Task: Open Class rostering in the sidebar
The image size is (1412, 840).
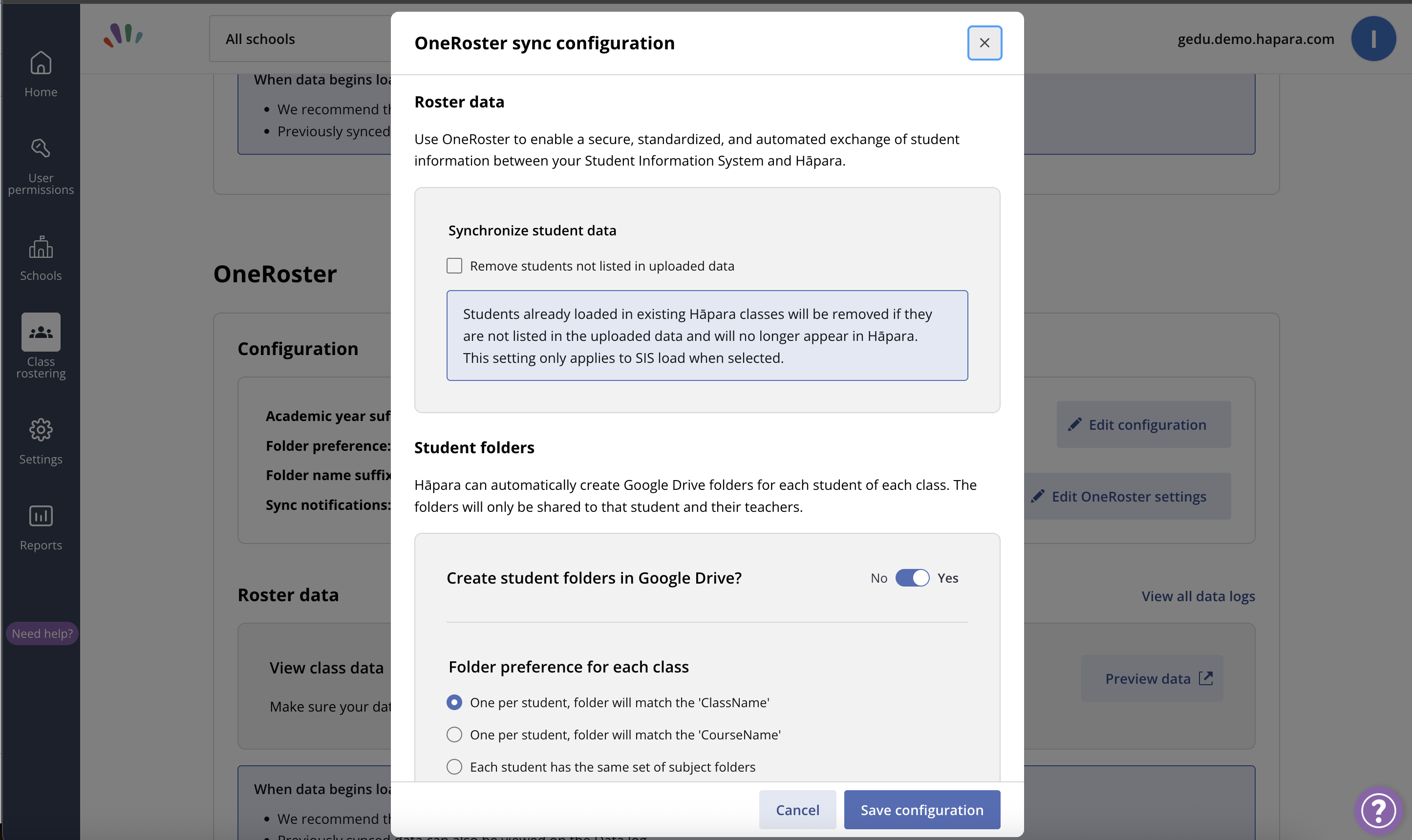Action: [x=41, y=346]
